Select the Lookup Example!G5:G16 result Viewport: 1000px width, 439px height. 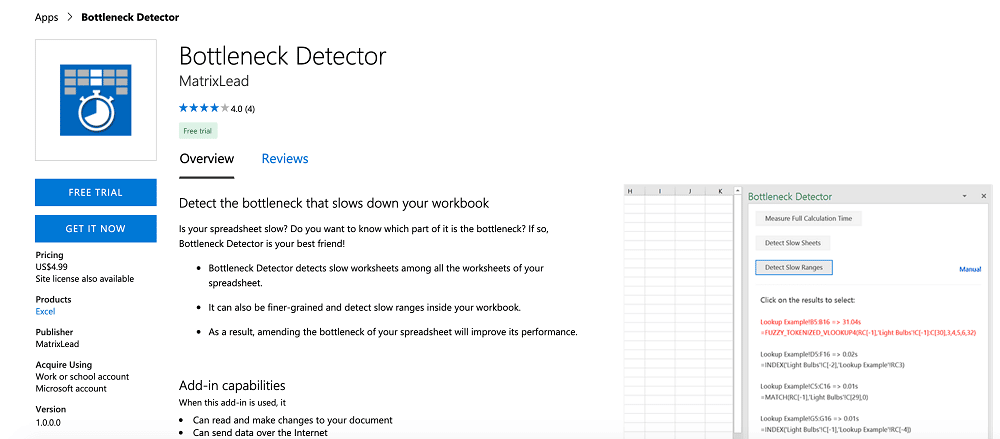(835, 423)
